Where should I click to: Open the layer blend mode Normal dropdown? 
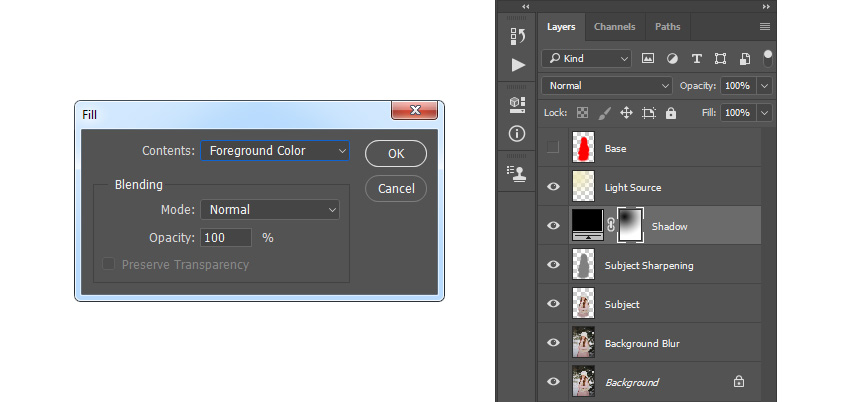tap(607, 86)
